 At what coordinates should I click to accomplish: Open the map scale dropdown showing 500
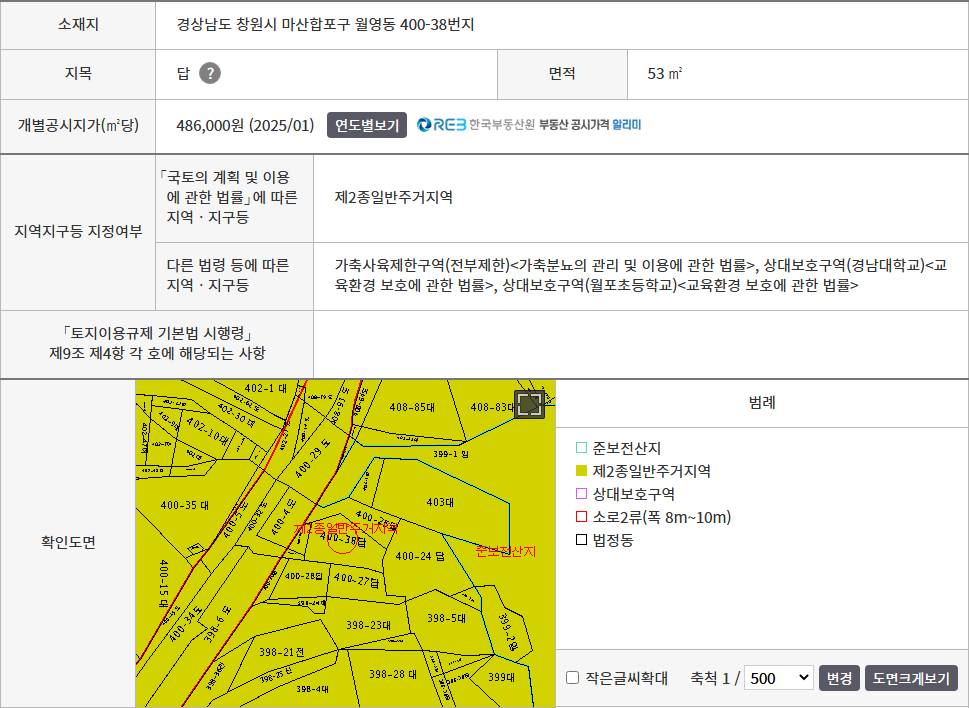pos(779,678)
